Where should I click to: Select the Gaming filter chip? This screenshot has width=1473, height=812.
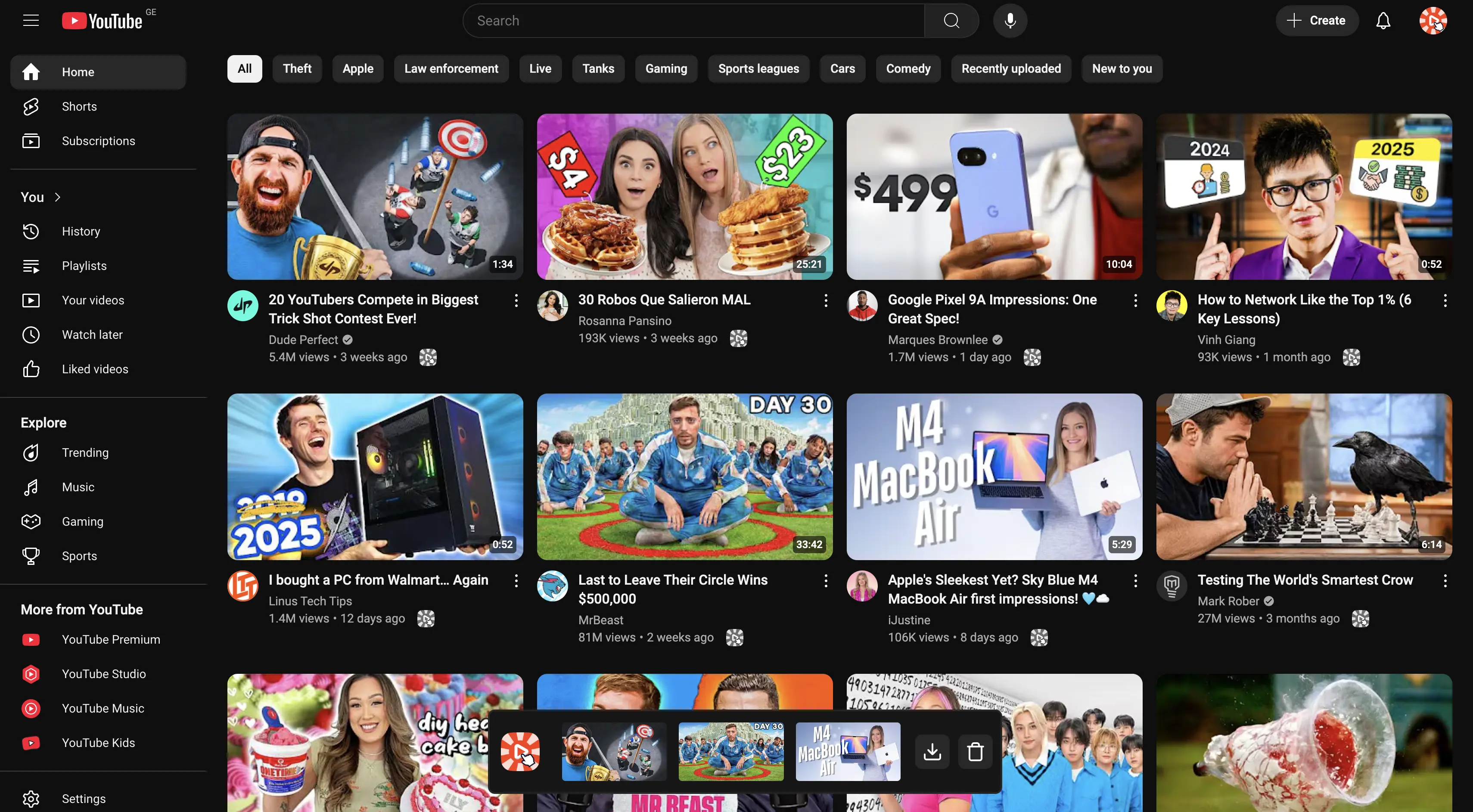[x=665, y=68]
